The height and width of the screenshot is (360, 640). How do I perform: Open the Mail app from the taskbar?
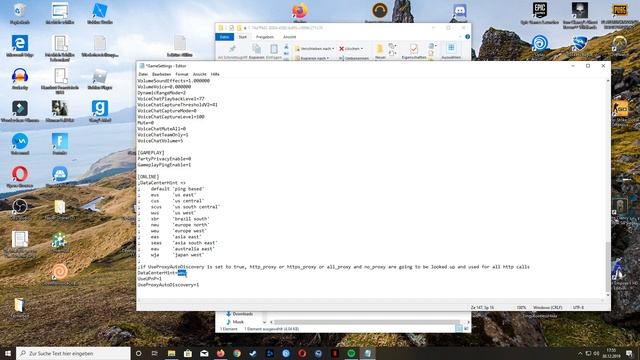(204, 353)
